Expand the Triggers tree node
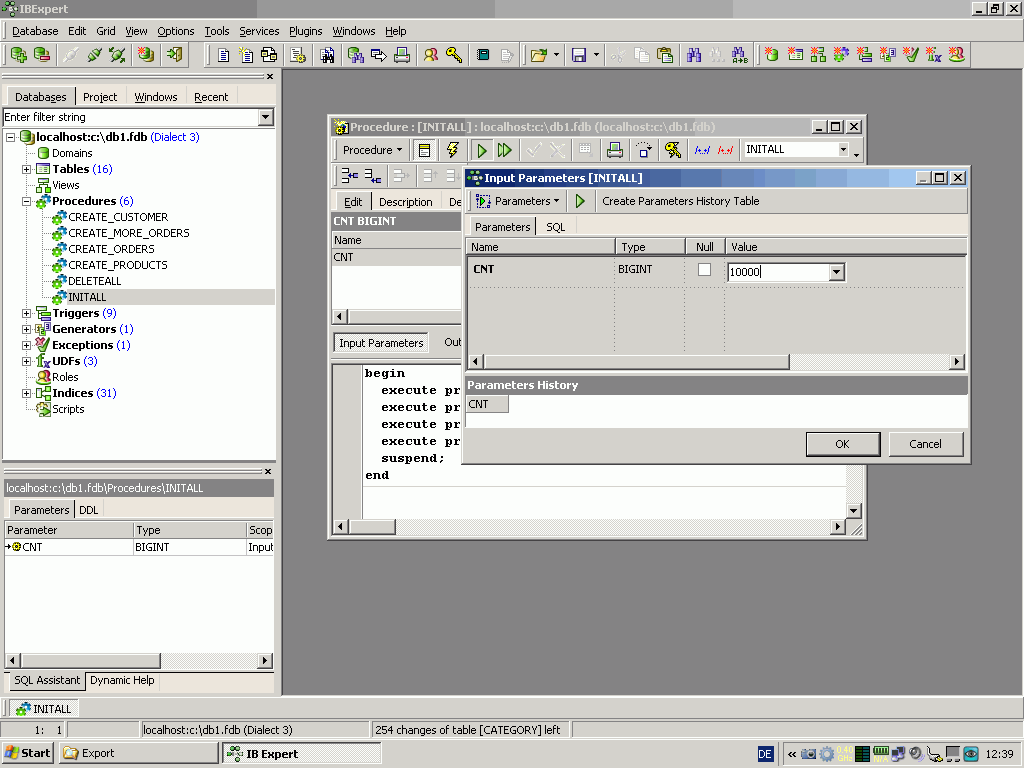This screenshot has height=768, width=1024. [x=27, y=313]
